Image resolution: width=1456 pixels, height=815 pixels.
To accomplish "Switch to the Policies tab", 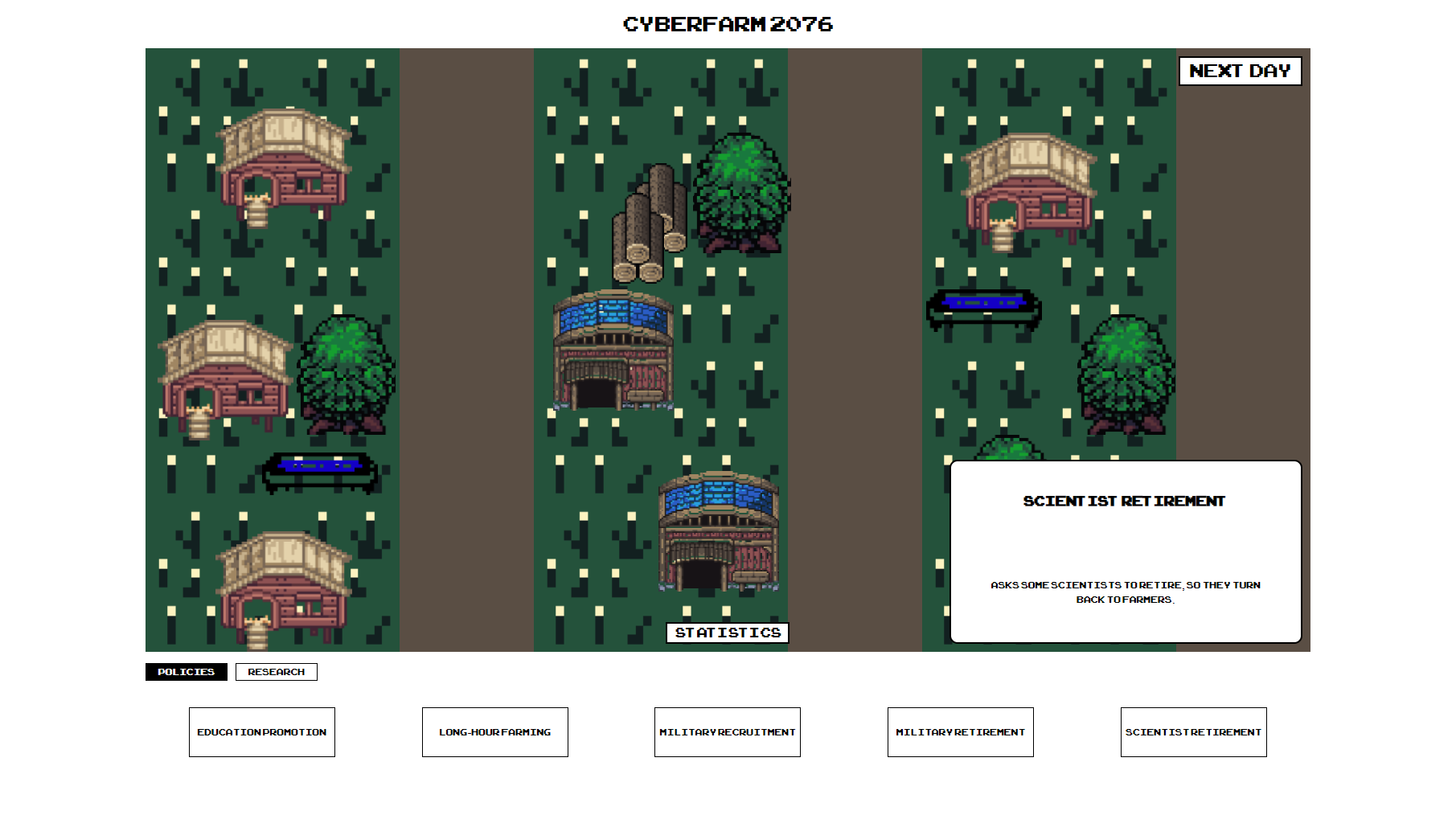I will point(187,672).
